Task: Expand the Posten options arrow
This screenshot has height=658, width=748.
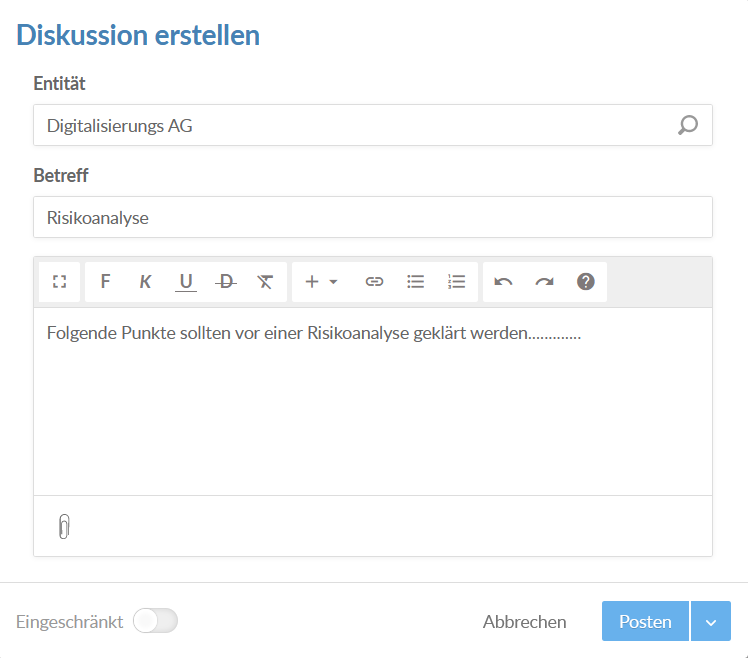Action: pyautogui.click(x=711, y=621)
